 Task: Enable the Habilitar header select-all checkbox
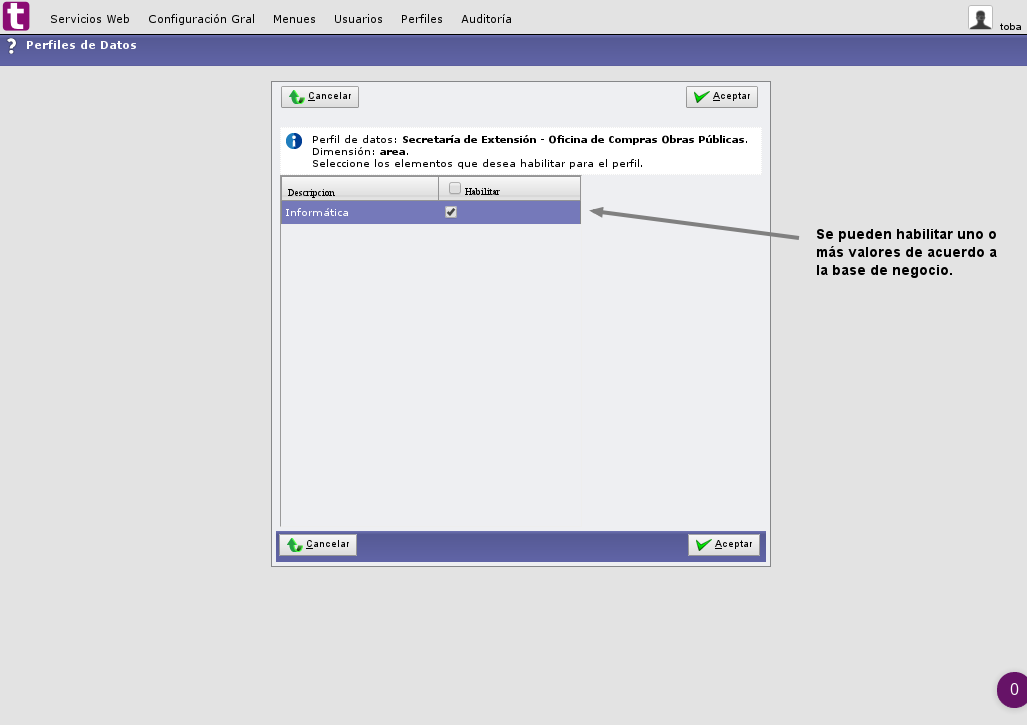tap(455, 188)
